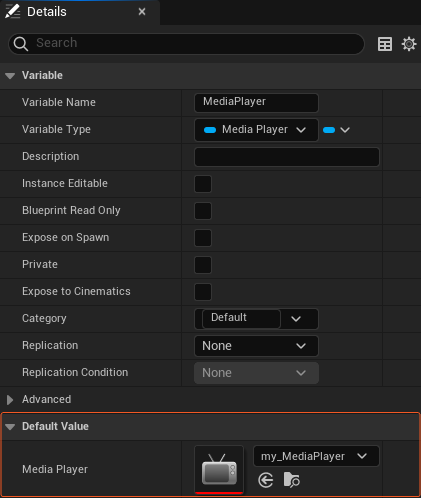Open the Replication None dropdown

[x=256, y=346]
